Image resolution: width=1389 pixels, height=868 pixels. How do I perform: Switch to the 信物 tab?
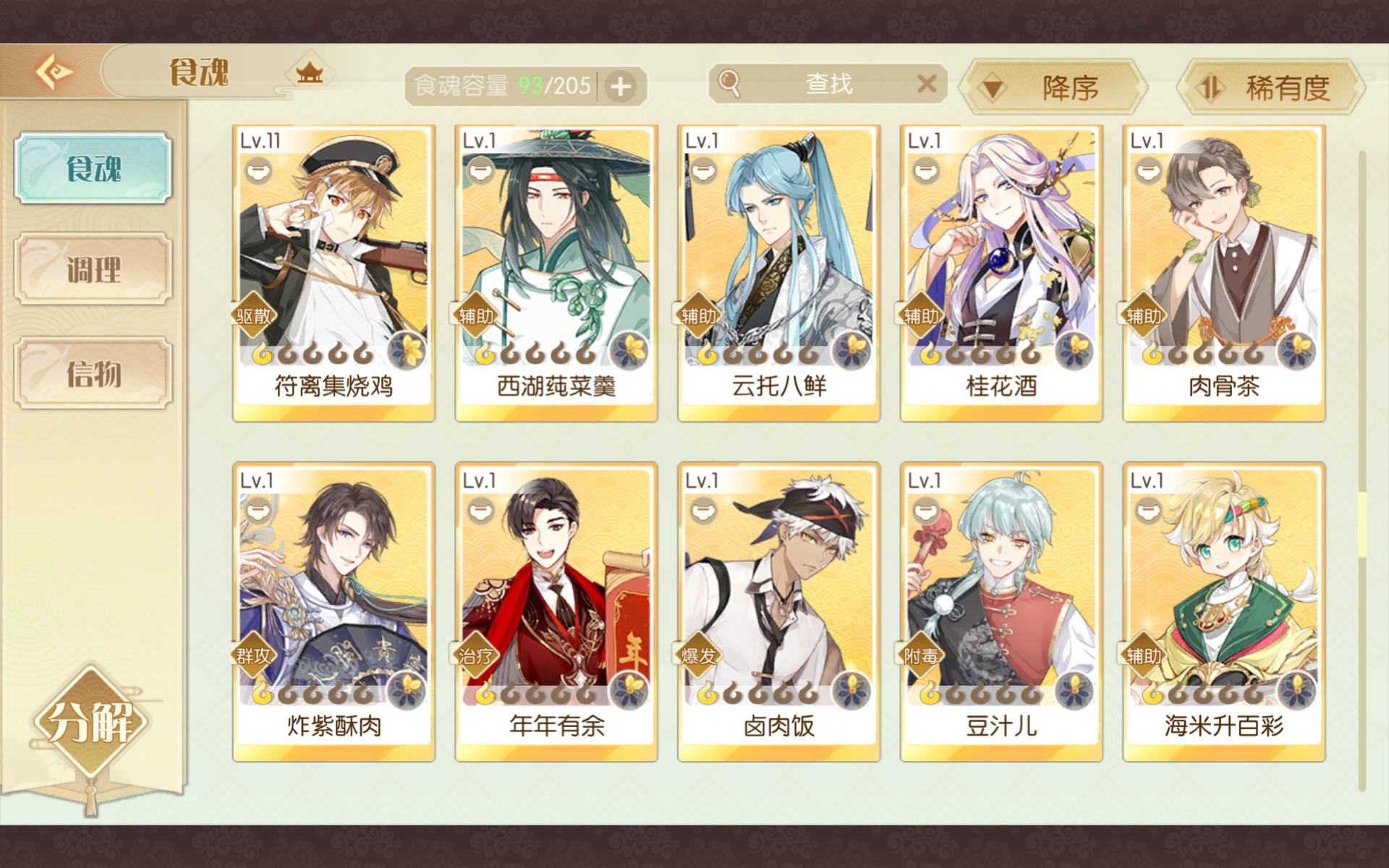point(93,374)
